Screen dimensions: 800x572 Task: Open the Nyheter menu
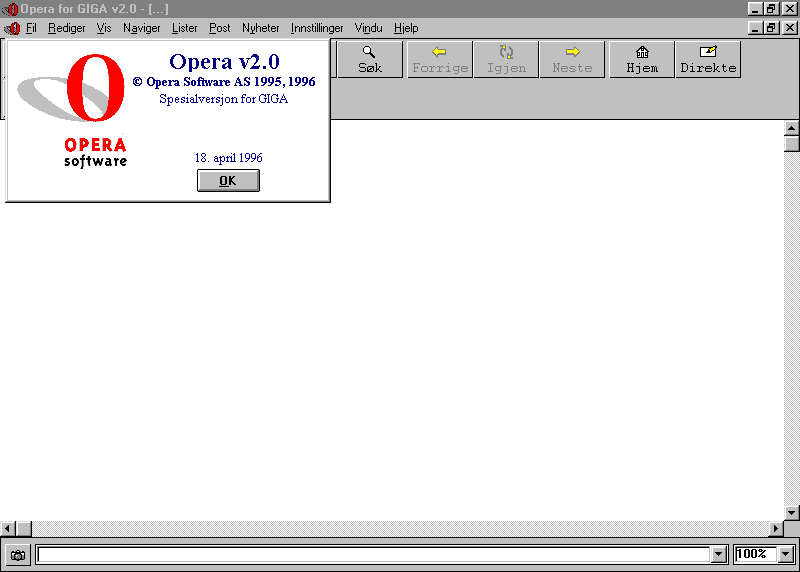(x=261, y=28)
